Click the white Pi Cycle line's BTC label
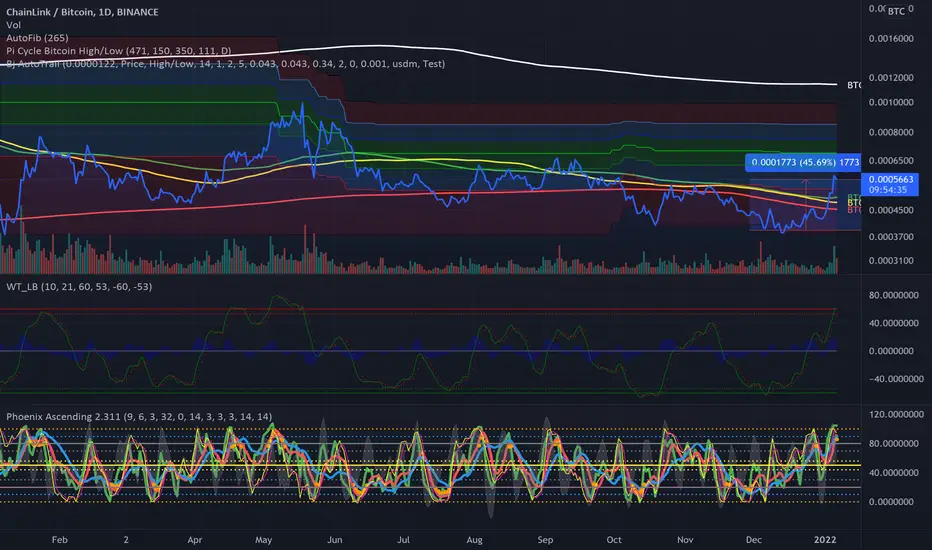 click(x=854, y=85)
